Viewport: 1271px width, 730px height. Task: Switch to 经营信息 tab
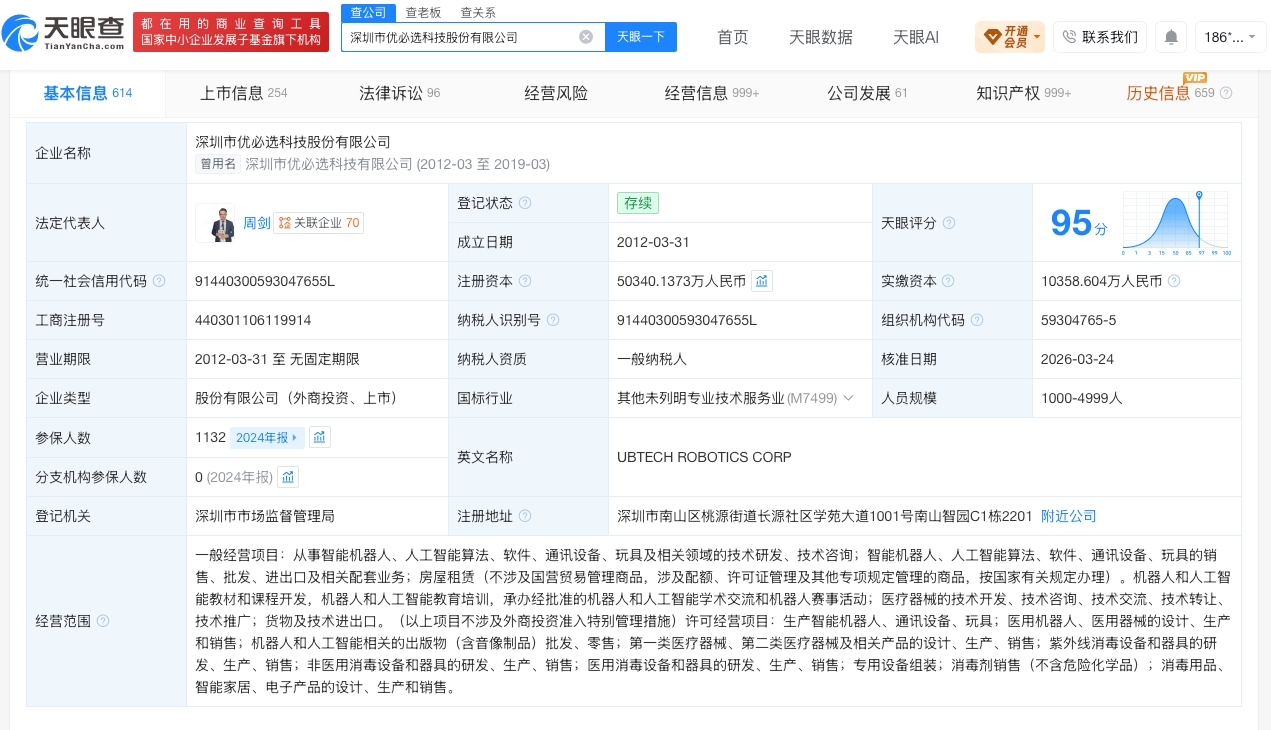click(x=712, y=93)
